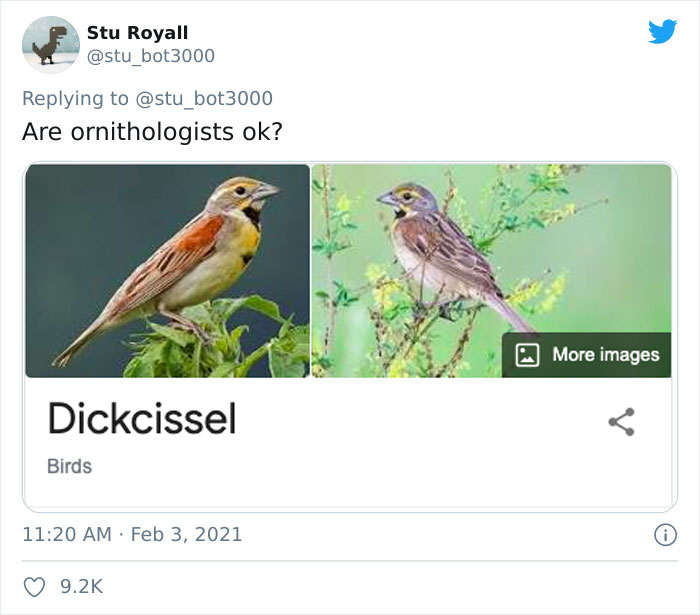
Task: Open the More images button
Action: [587, 354]
